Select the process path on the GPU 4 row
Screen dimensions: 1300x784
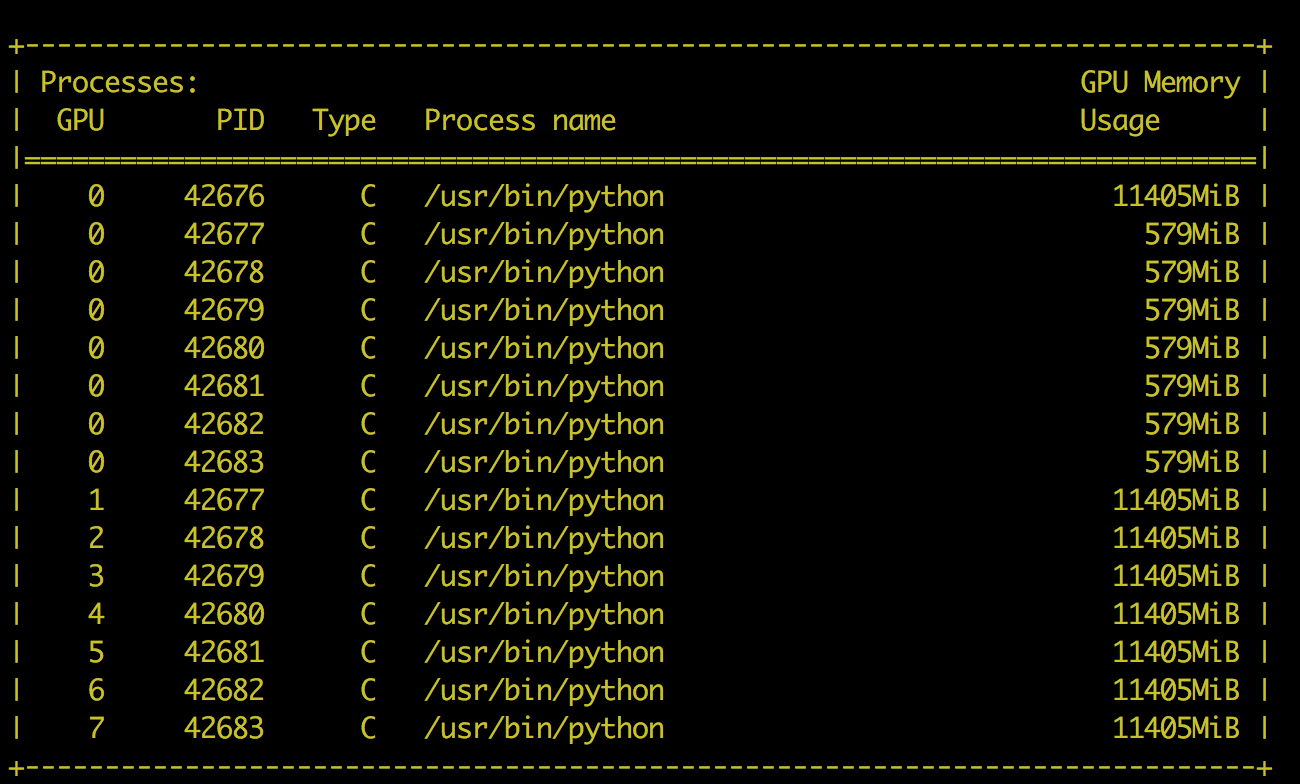point(544,614)
